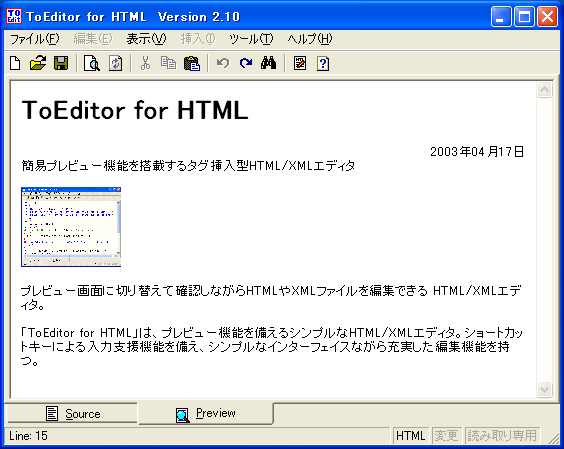Click the 'ToEditor for HTML' page heading

[x=135, y=110]
